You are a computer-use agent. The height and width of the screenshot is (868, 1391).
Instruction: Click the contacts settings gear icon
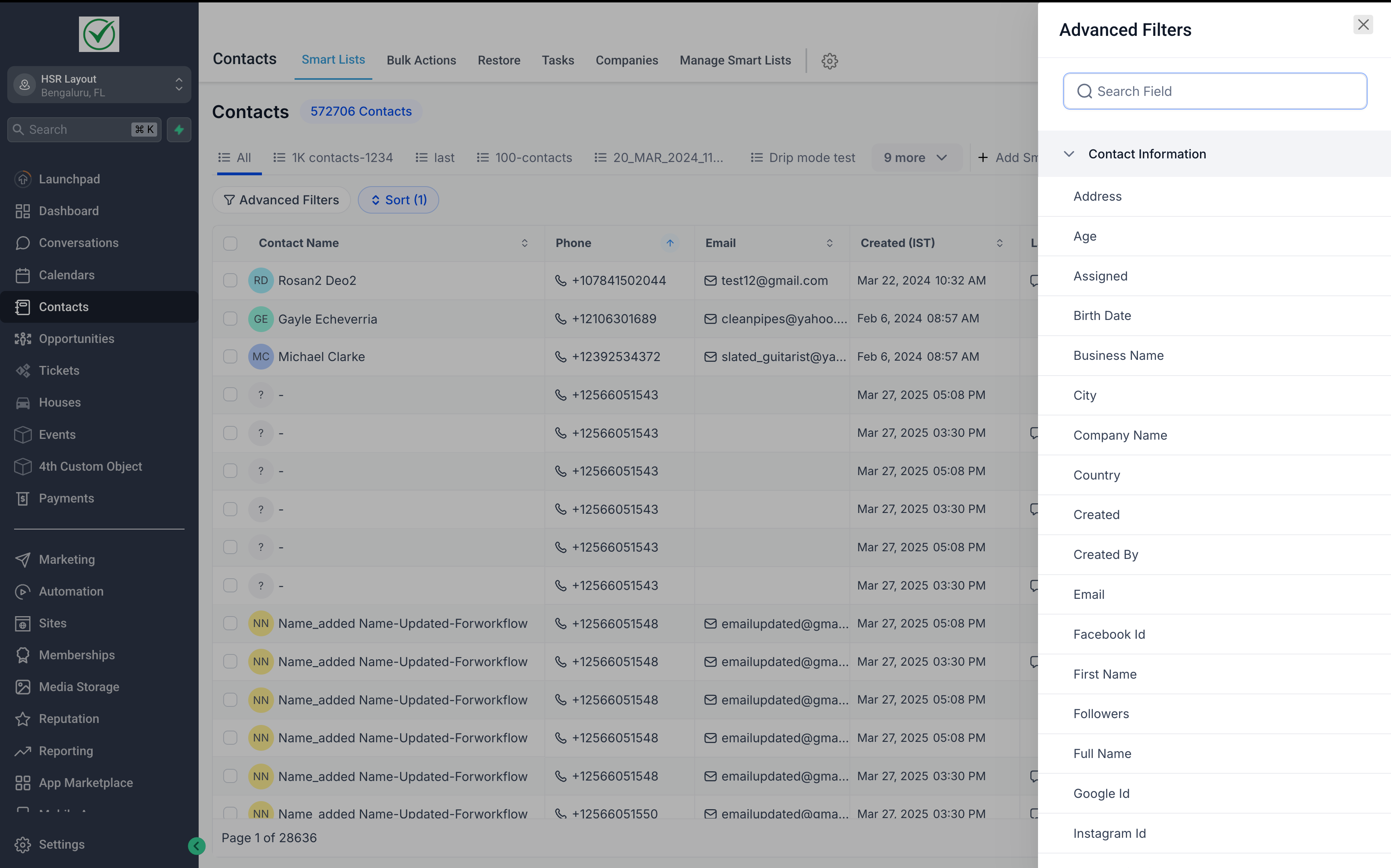829,61
